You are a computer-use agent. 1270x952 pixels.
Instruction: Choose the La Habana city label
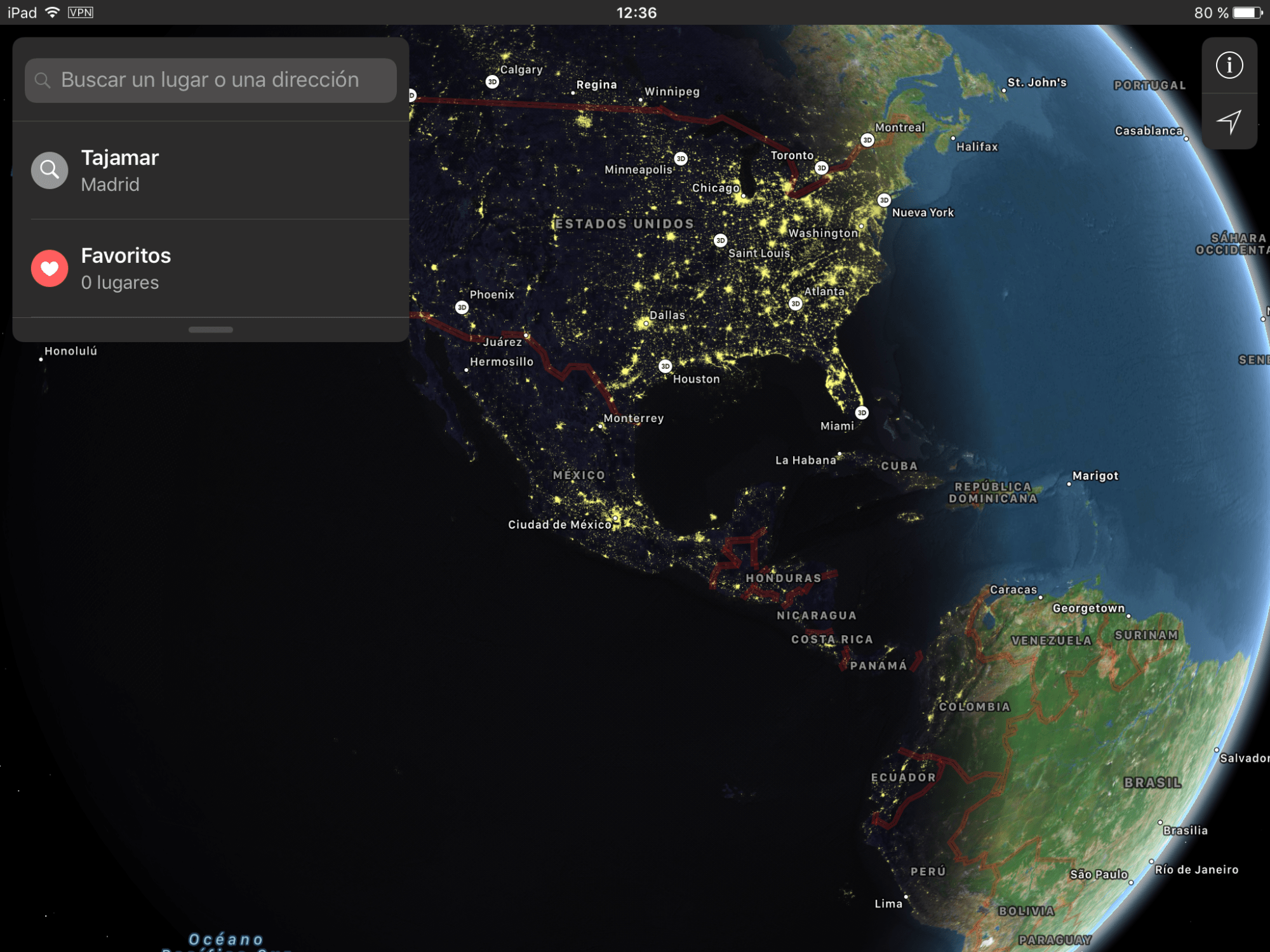806,460
